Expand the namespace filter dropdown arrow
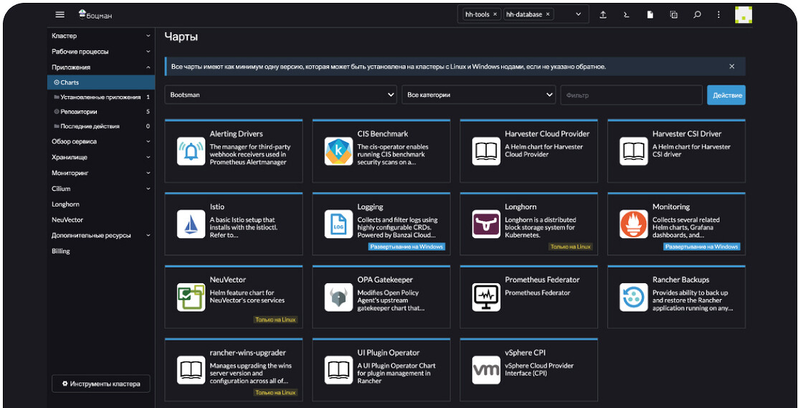 pos(576,15)
